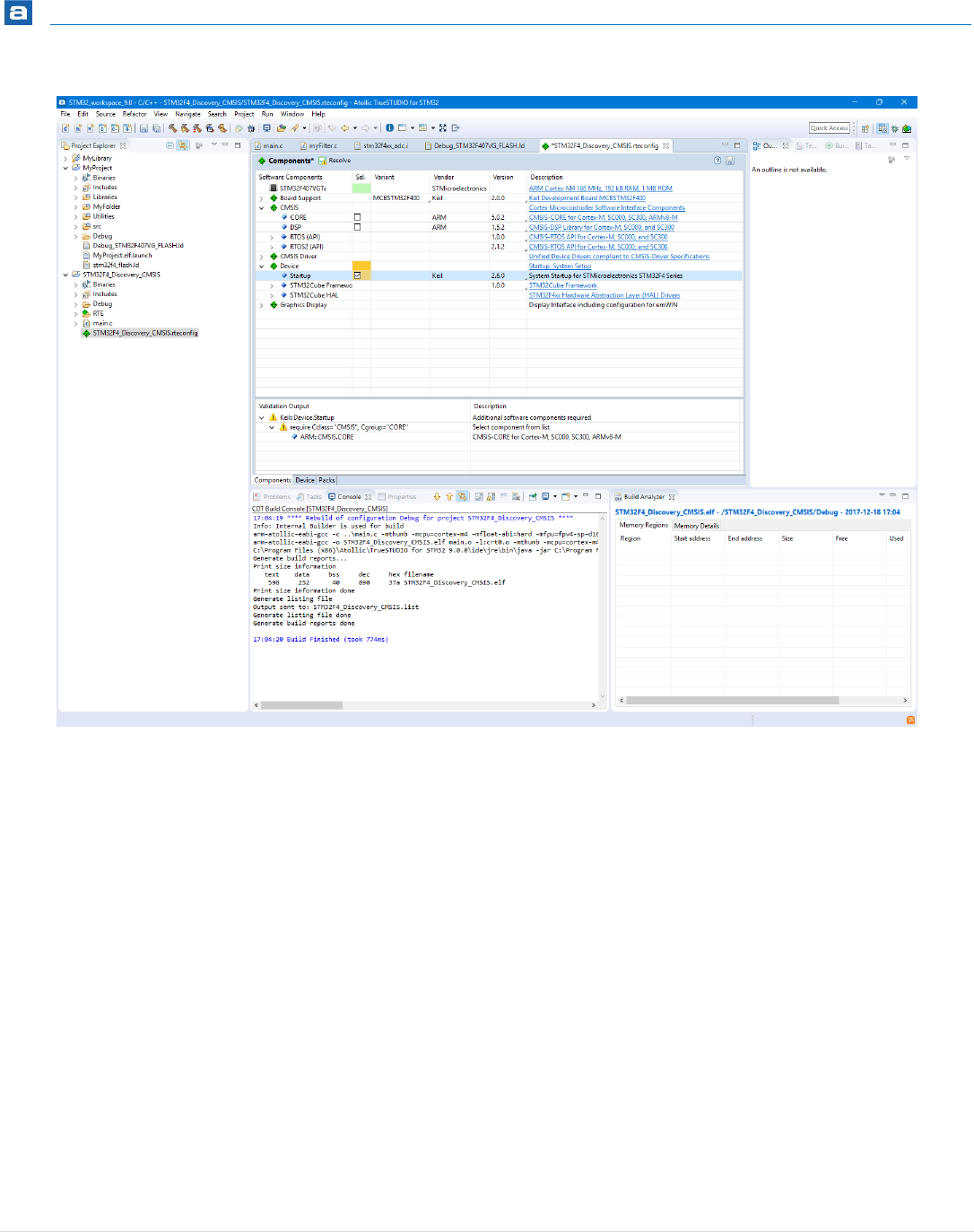The width and height of the screenshot is (974, 1232).
Task: Collapse Keil::Device.Startup validation item
Action: coord(262,417)
